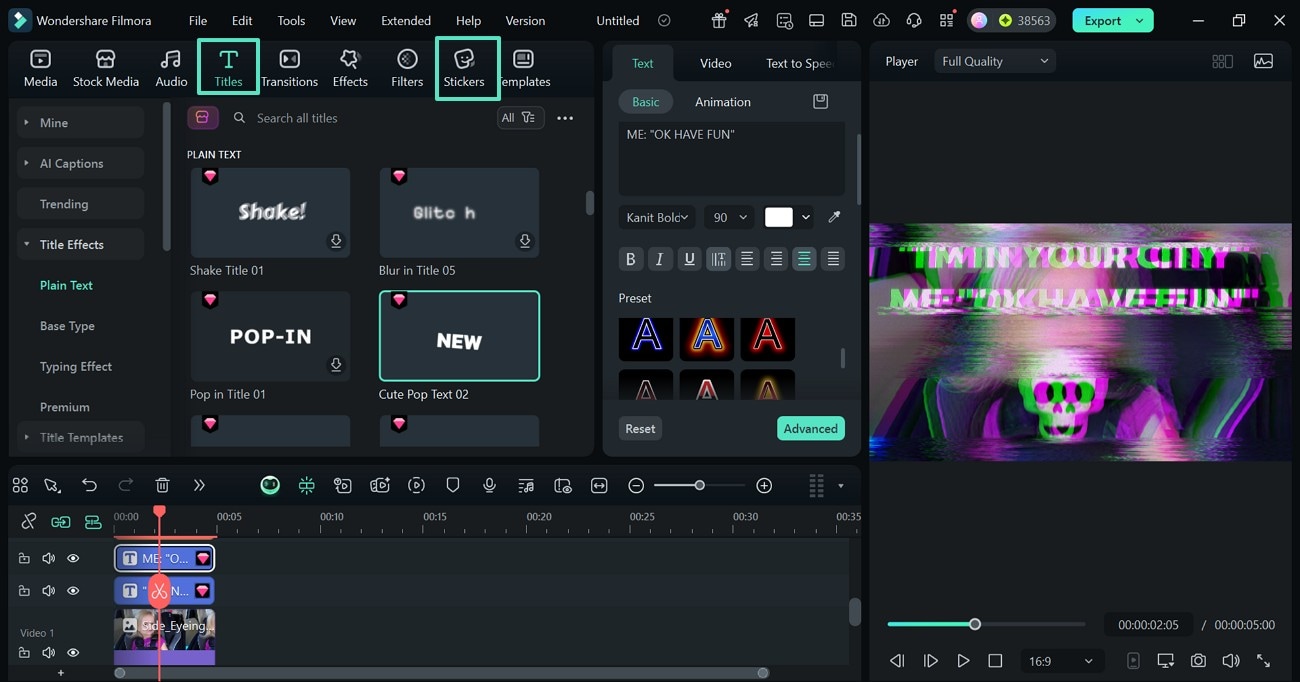Mute the top text track speaker
The width and height of the screenshot is (1300, 682).
coord(48,558)
